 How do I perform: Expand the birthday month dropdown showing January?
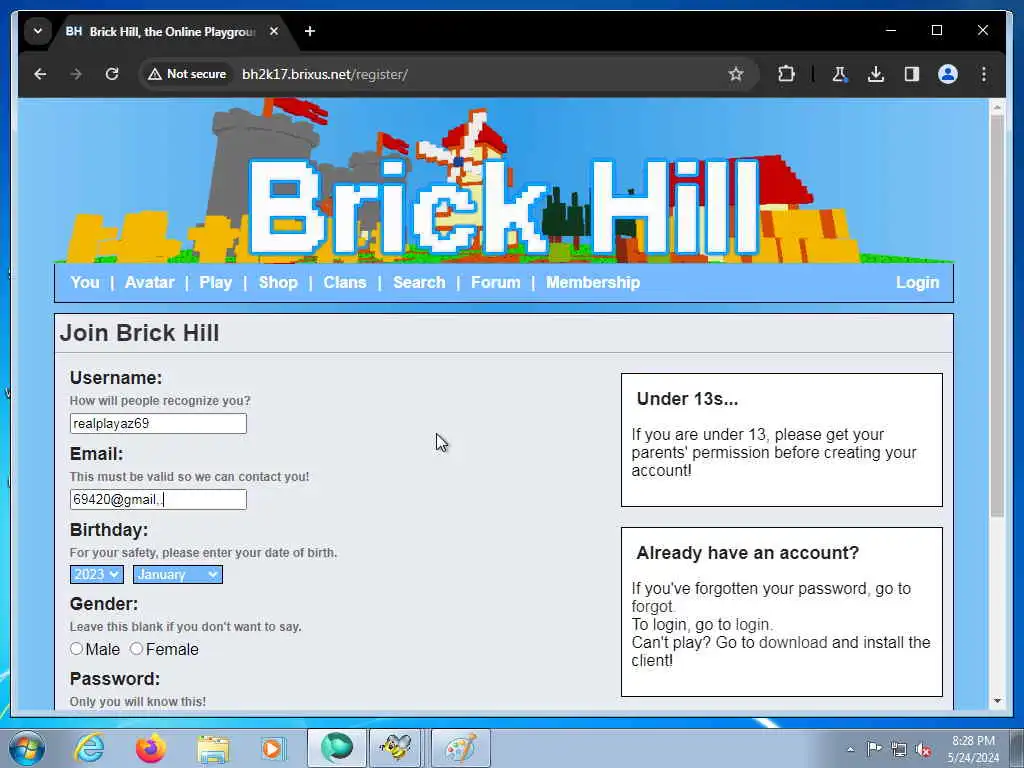[x=178, y=575]
